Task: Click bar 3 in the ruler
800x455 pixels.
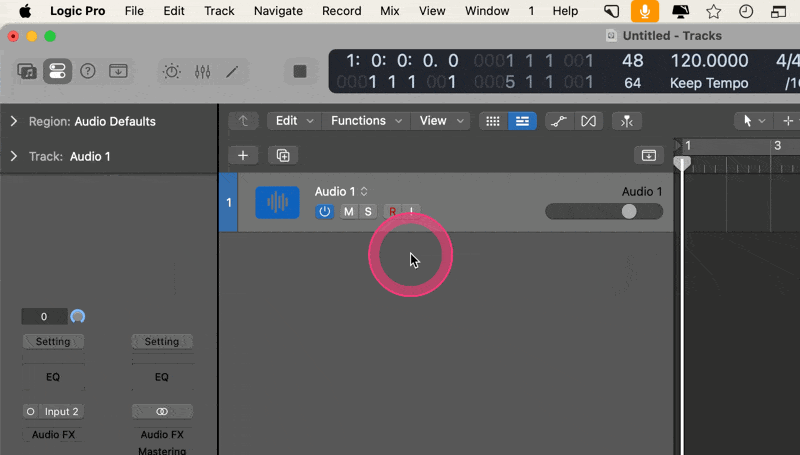Action: [x=778, y=145]
